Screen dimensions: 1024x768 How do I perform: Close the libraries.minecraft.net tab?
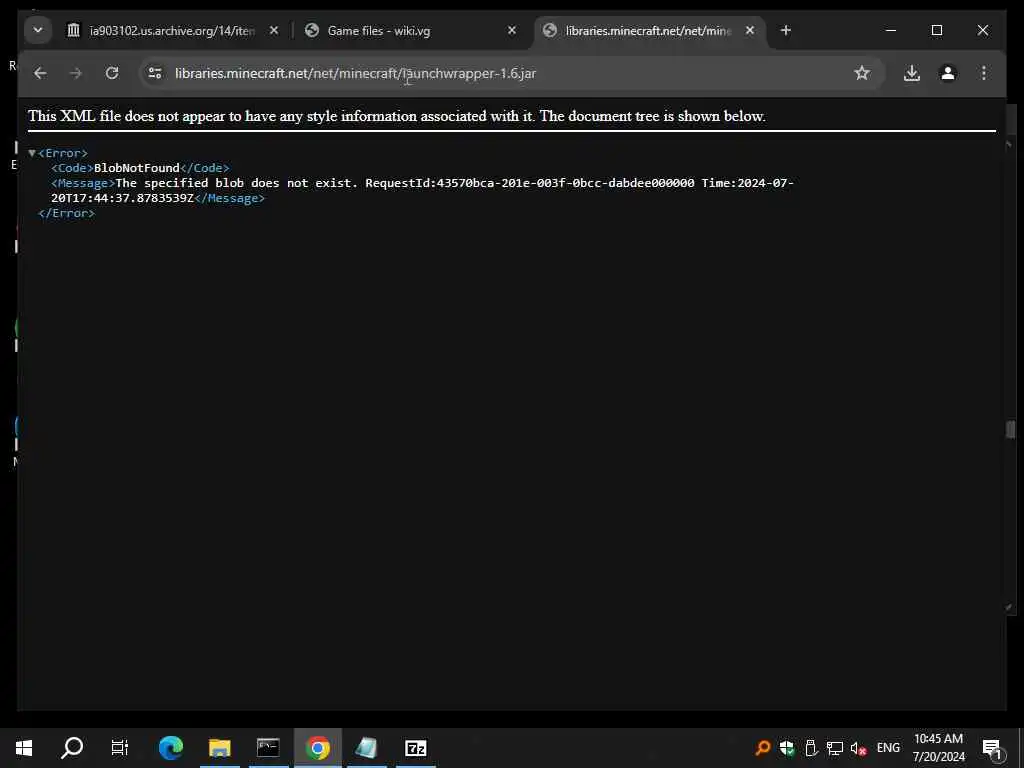(x=750, y=31)
